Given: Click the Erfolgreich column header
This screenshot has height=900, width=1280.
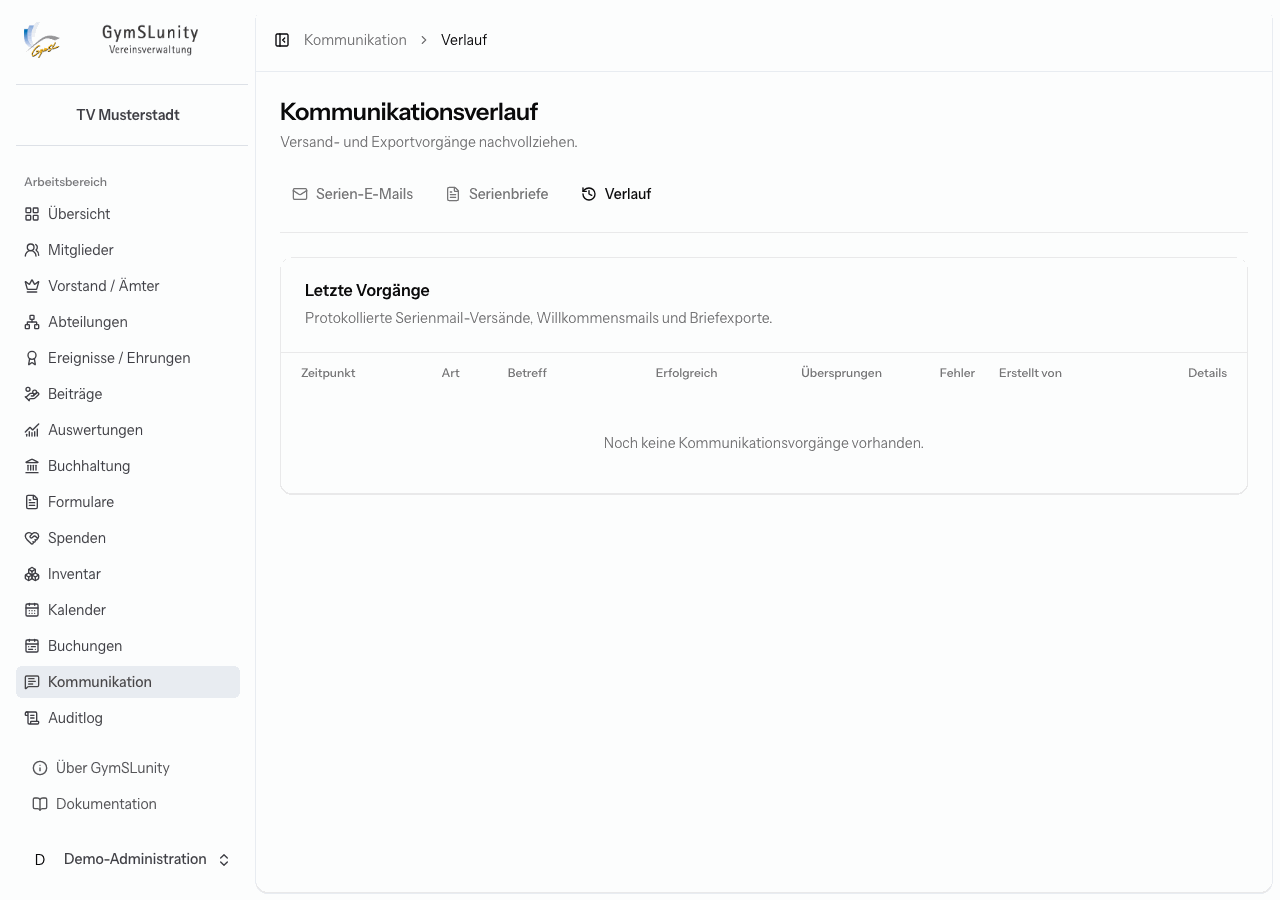Looking at the screenshot, I should pos(686,373).
